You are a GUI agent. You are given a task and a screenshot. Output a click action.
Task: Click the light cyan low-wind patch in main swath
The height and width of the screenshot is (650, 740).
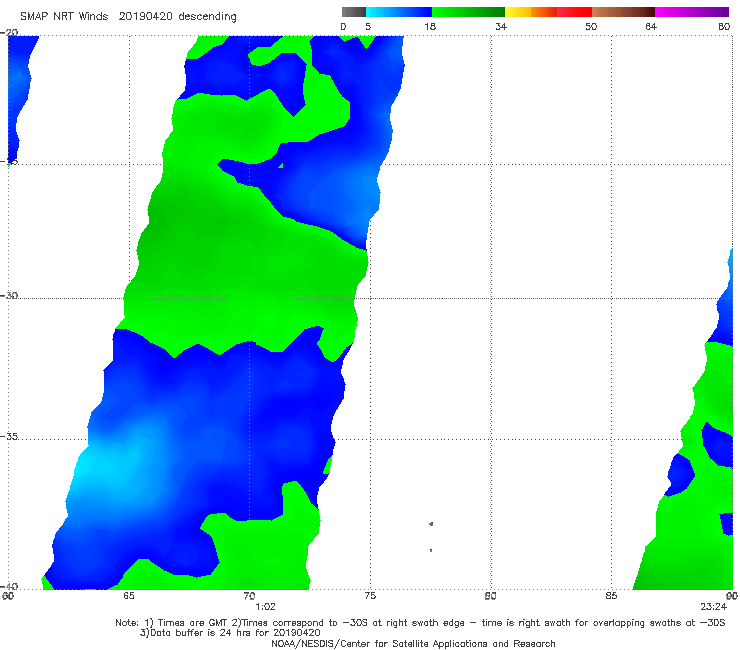[x=111, y=465]
